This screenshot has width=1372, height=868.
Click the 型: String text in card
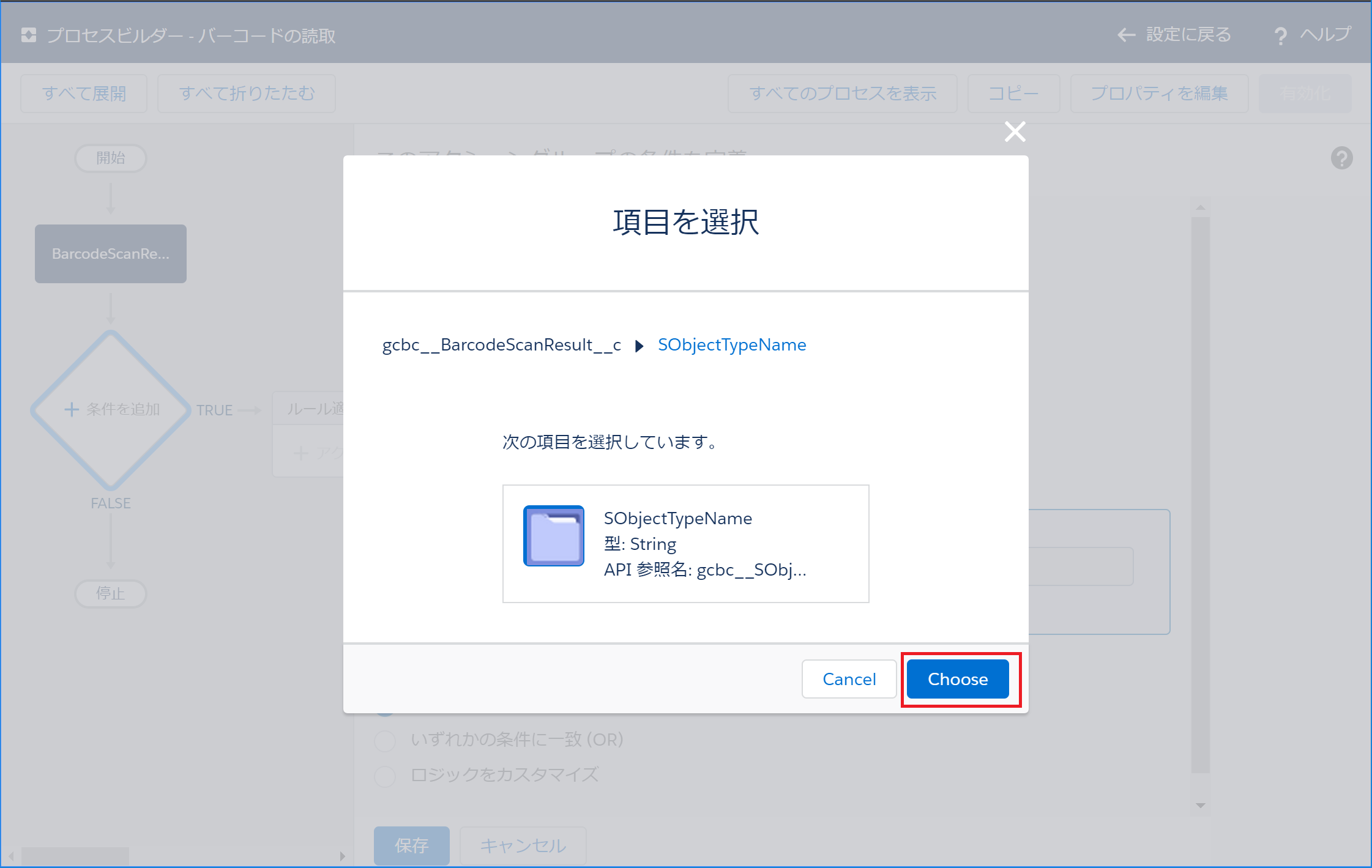639,544
